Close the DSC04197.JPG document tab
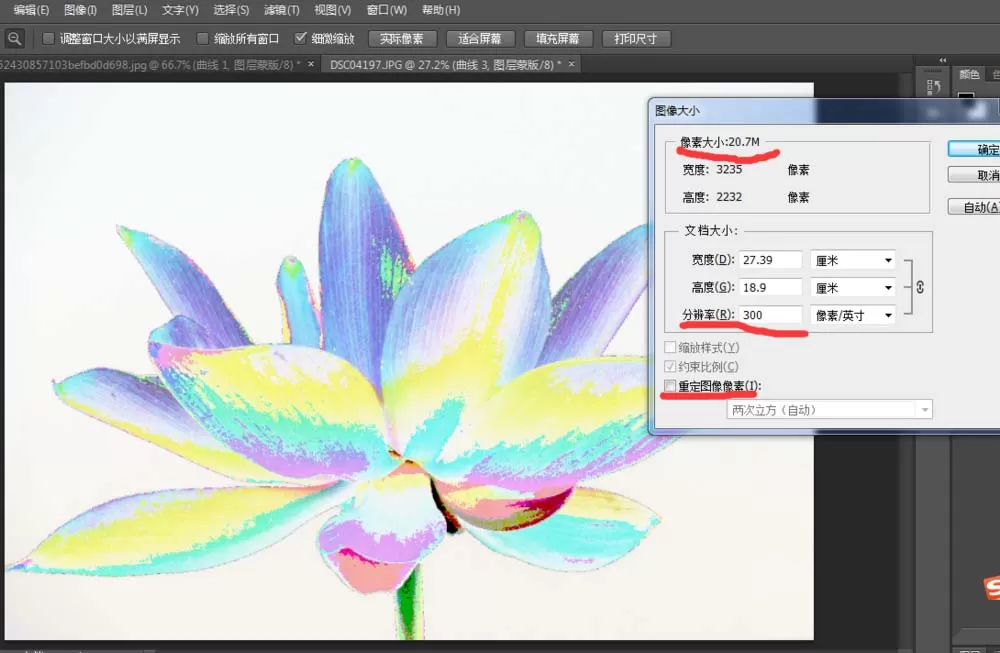This screenshot has height=653, width=1000. click(x=571, y=64)
